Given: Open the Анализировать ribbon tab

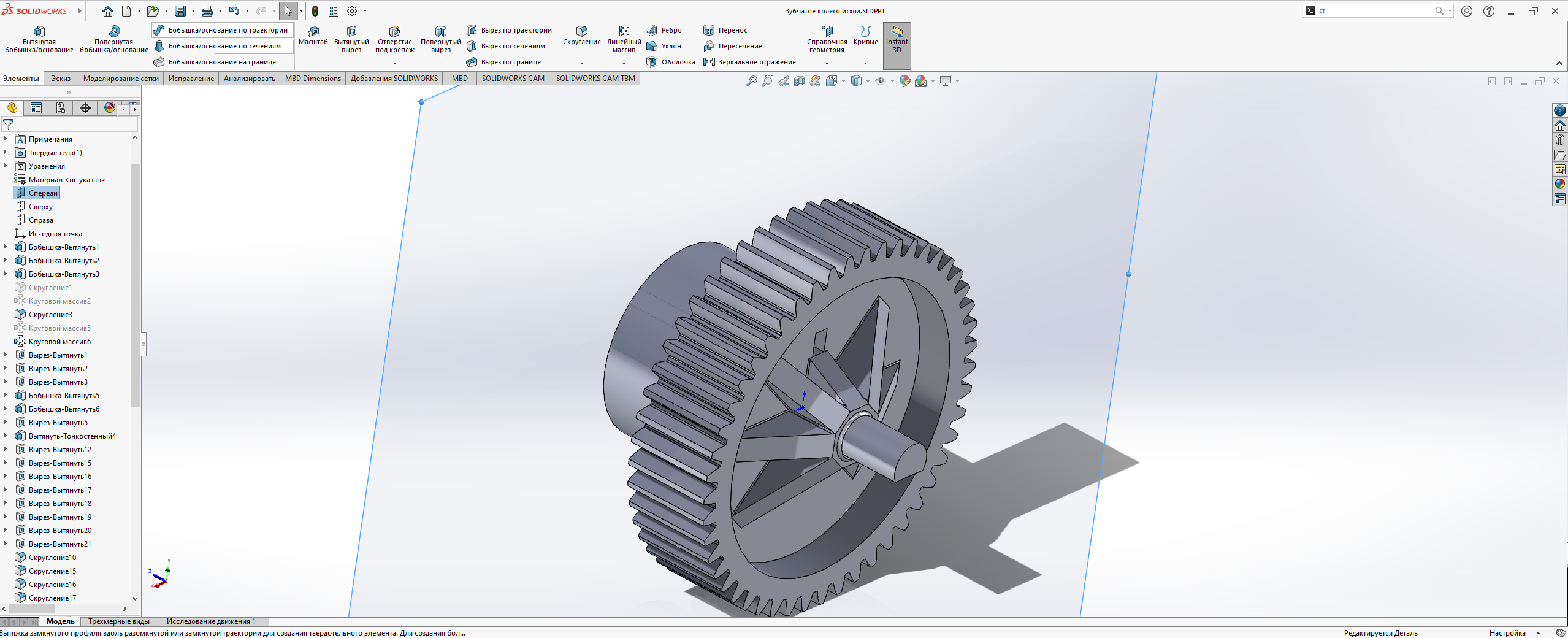Looking at the screenshot, I should (x=249, y=79).
